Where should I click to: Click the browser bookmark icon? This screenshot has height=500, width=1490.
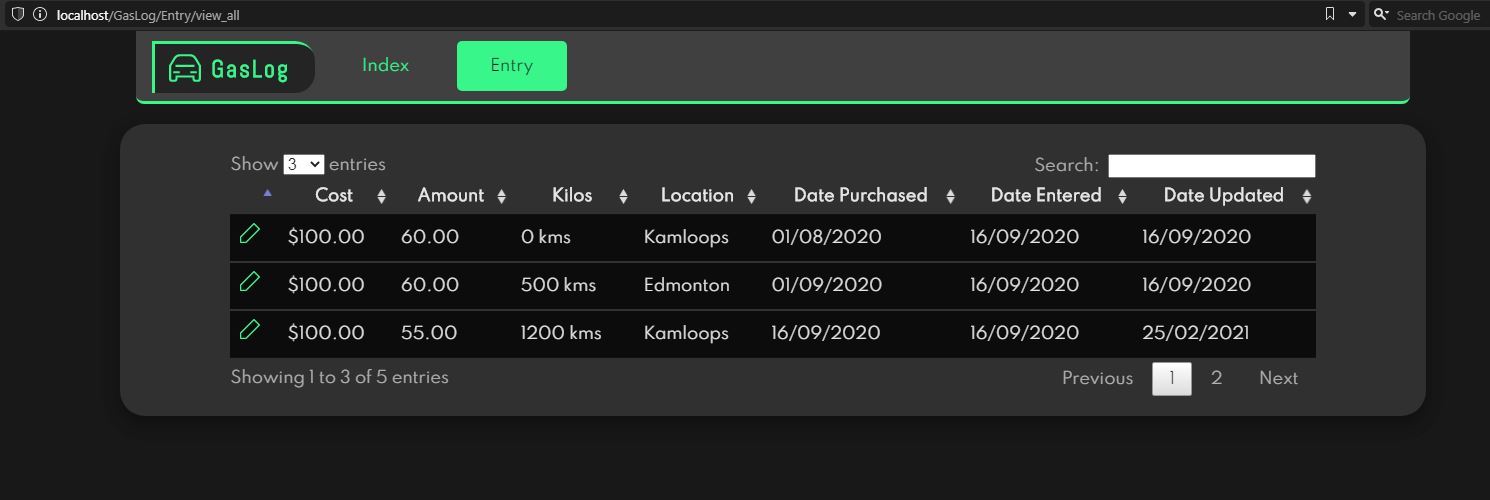coord(1329,14)
